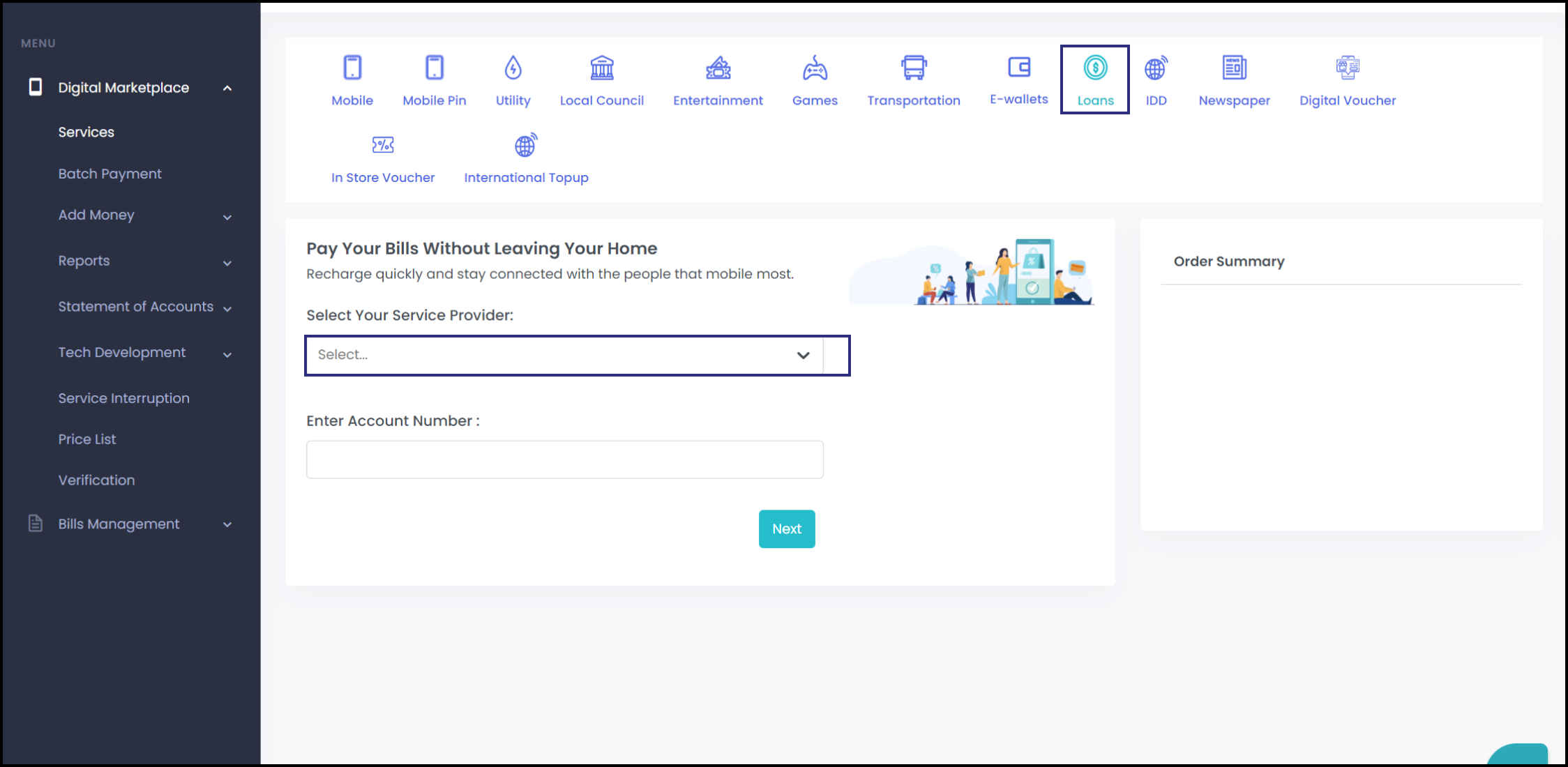Open the Service Interruption link
The height and width of the screenshot is (767, 1568).
[x=123, y=398]
